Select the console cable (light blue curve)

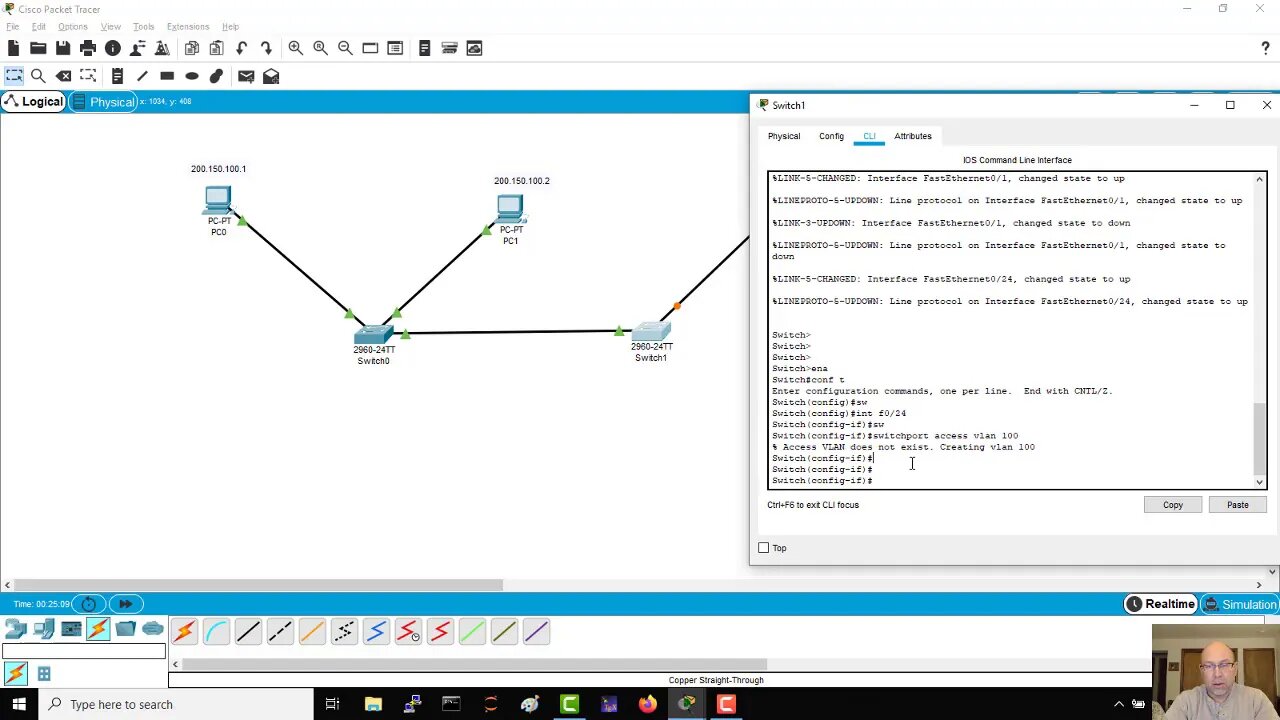216,631
